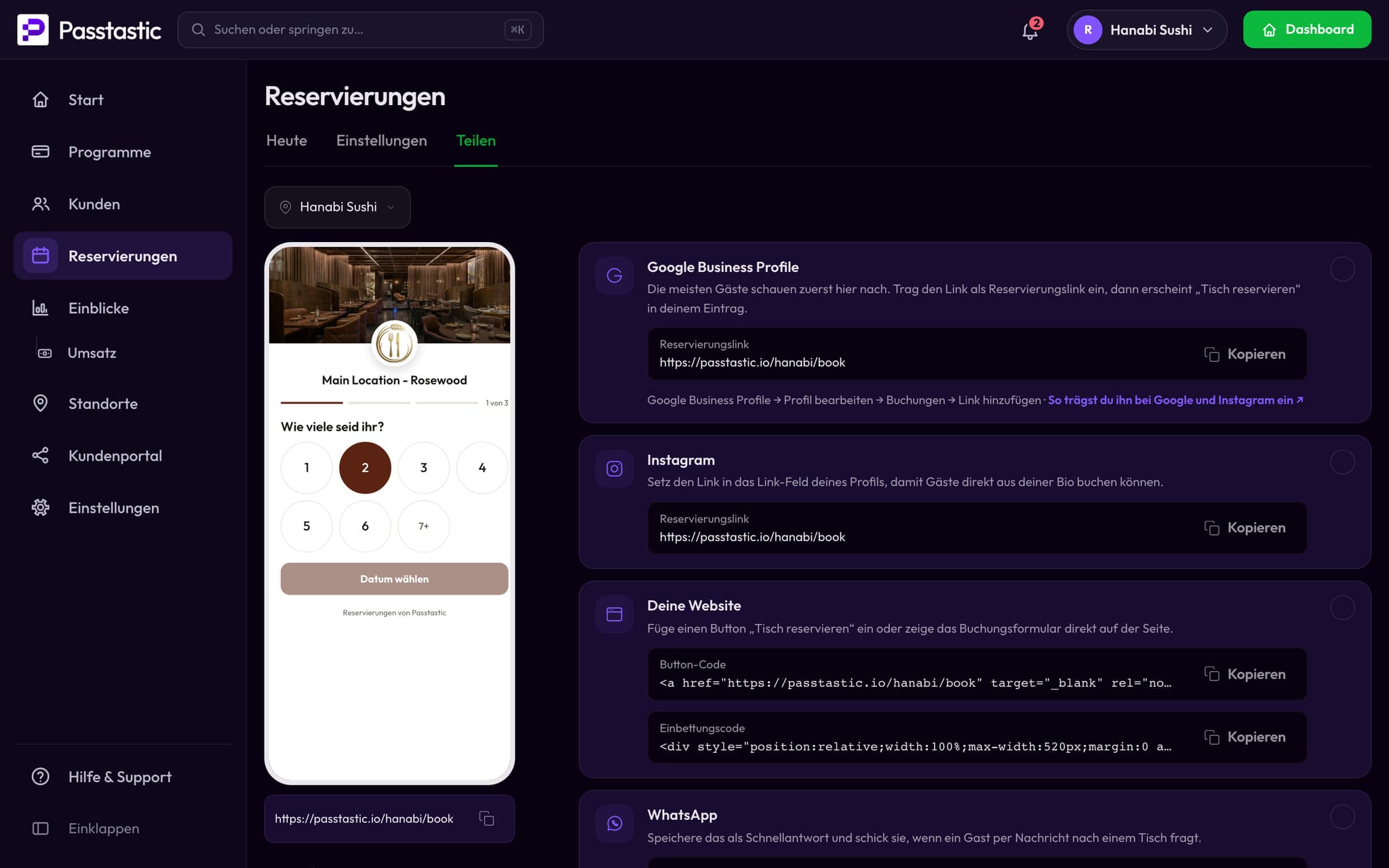Mark WhatsApp card as done
Image resolution: width=1389 pixels, height=868 pixels.
(x=1342, y=817)
